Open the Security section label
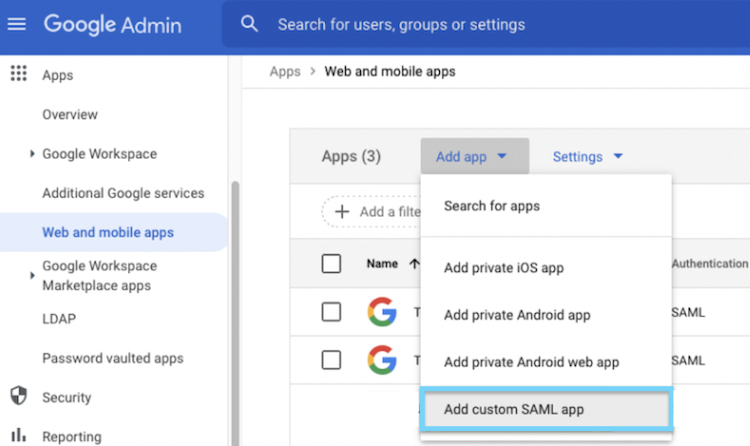Image resolution: width=750 pixels, height=446 pixels. coord(66,397)
